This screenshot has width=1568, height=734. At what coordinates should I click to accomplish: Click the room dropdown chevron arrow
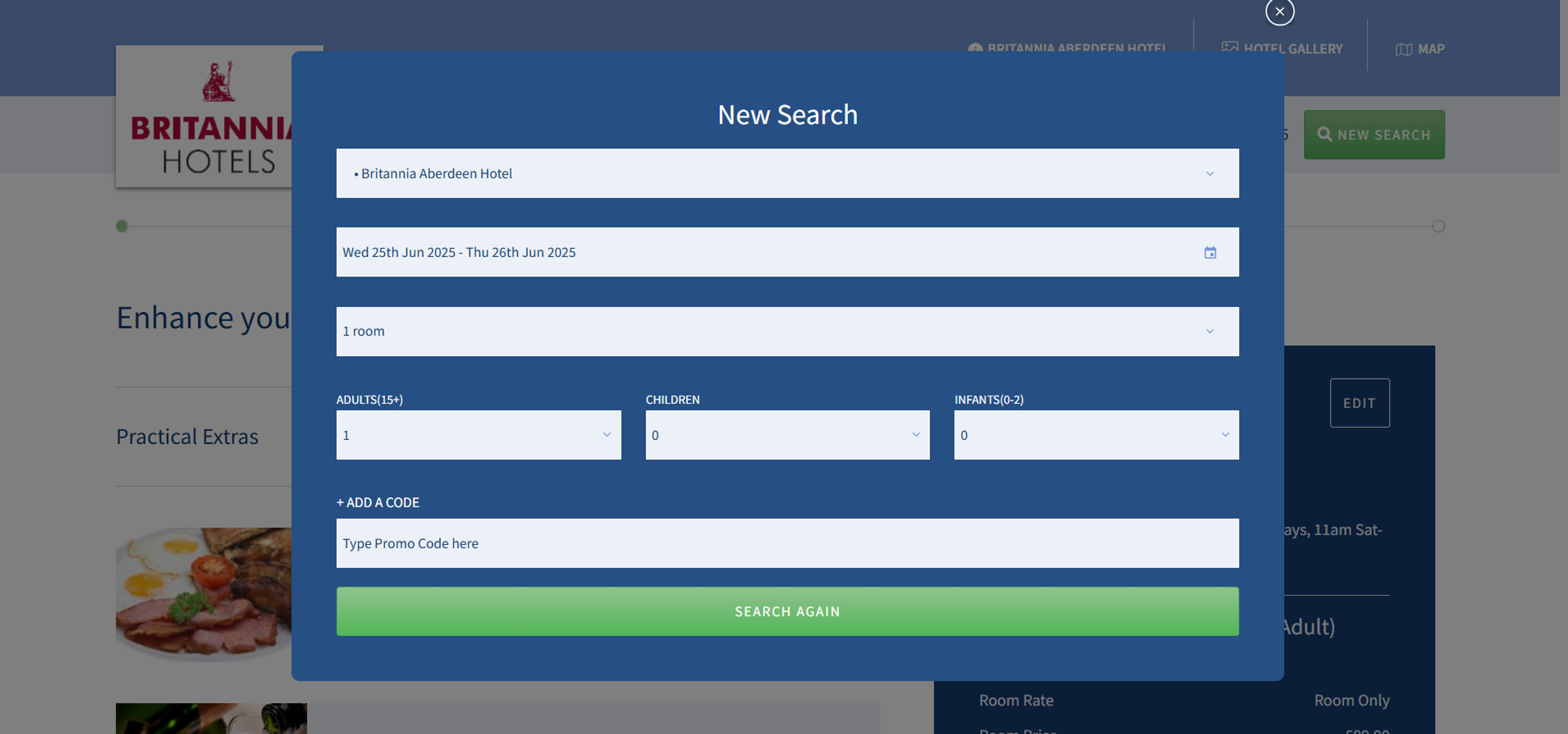(x=1210, y=332)
